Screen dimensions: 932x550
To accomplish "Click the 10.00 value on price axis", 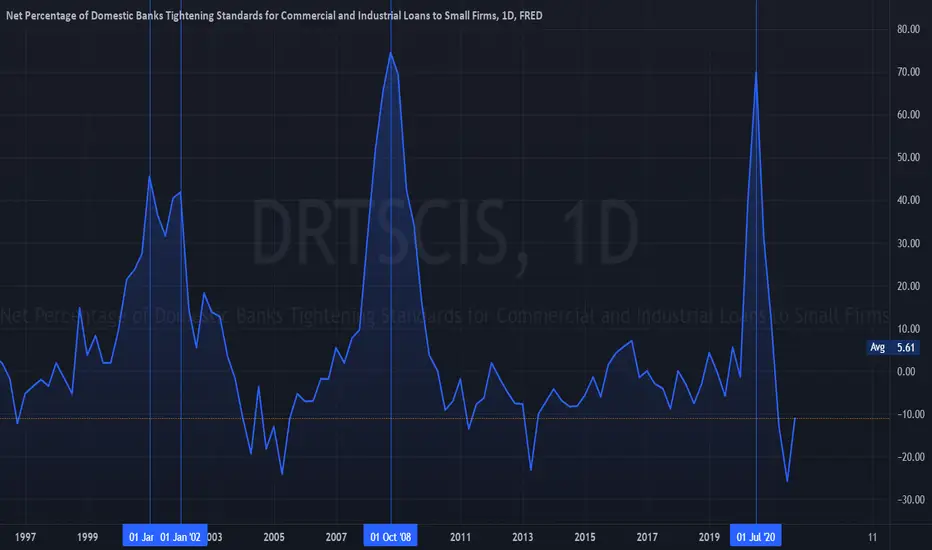I will point(908,329).
